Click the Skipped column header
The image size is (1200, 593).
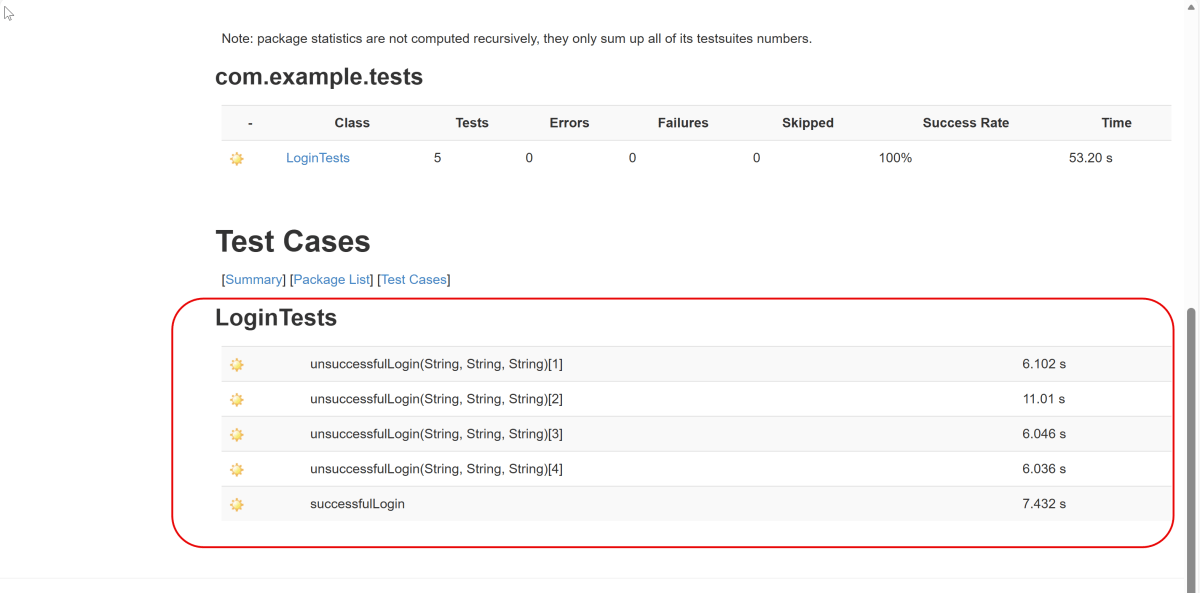(x=807, y=123)
